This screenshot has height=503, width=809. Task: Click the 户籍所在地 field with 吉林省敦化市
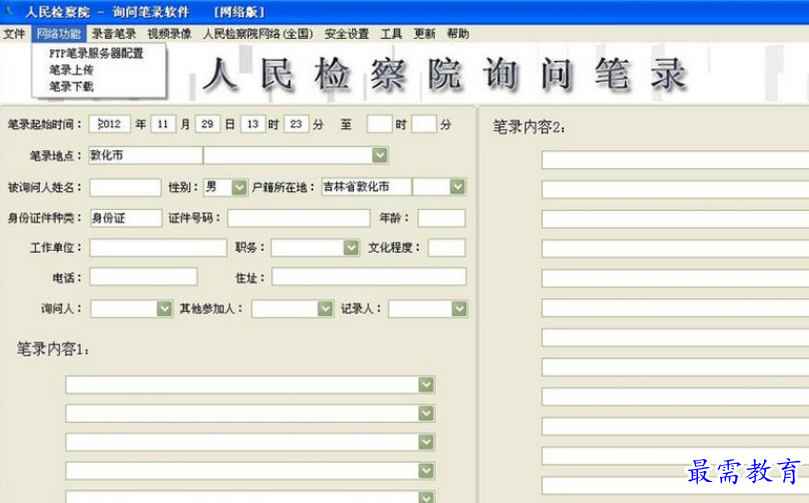(x=367, y=187)
